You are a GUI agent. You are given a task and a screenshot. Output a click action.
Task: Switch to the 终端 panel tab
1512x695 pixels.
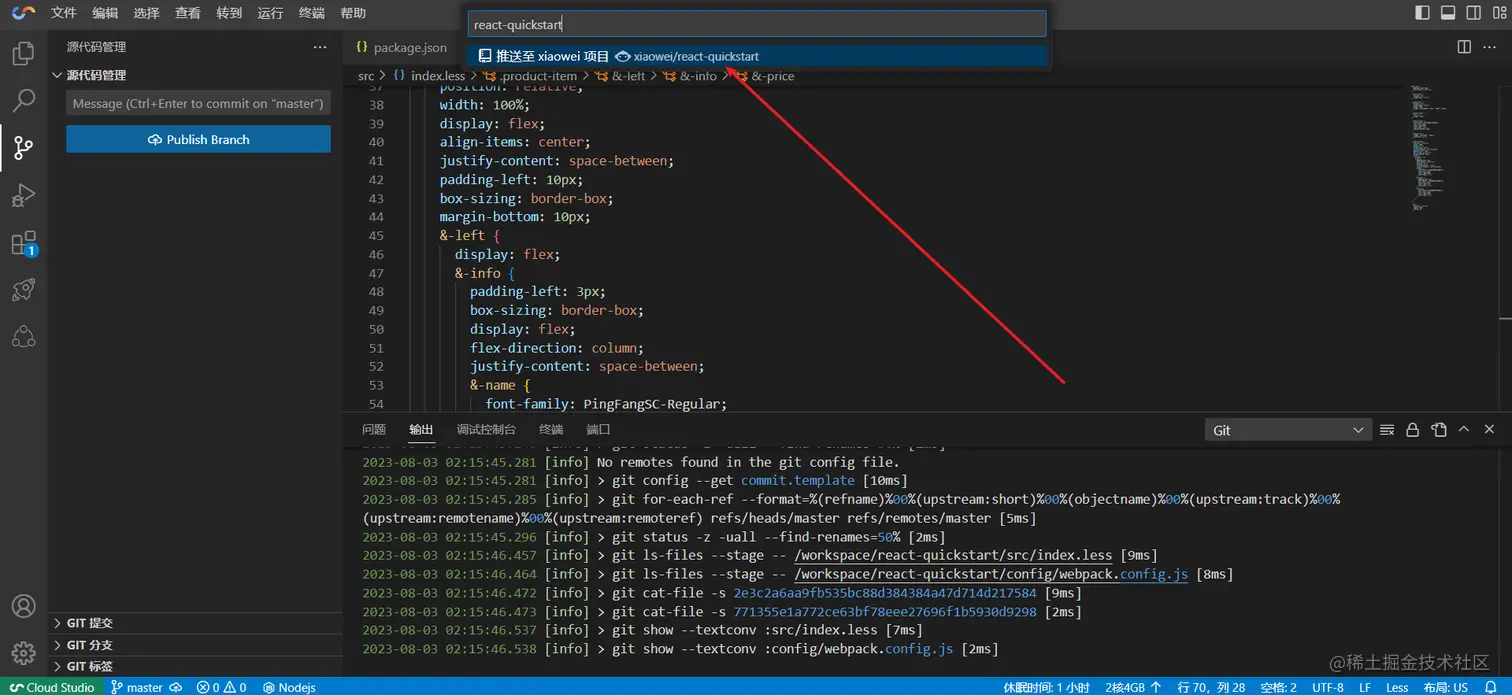point(551,430)
